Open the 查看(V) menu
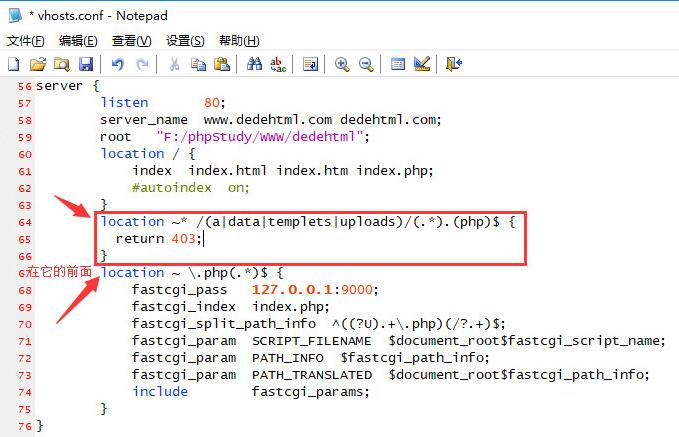679x437 pixels. click(131, 41)
